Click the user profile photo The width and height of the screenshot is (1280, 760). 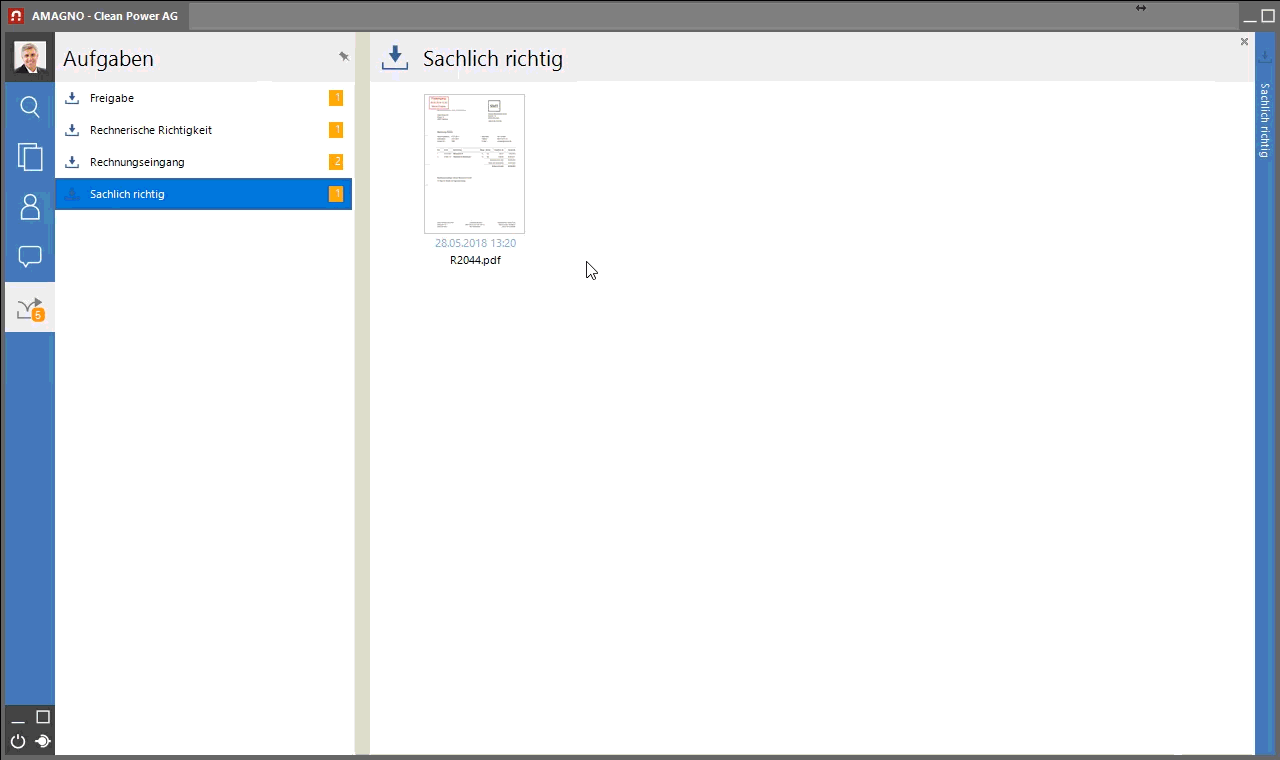click(x=30, y=57)
